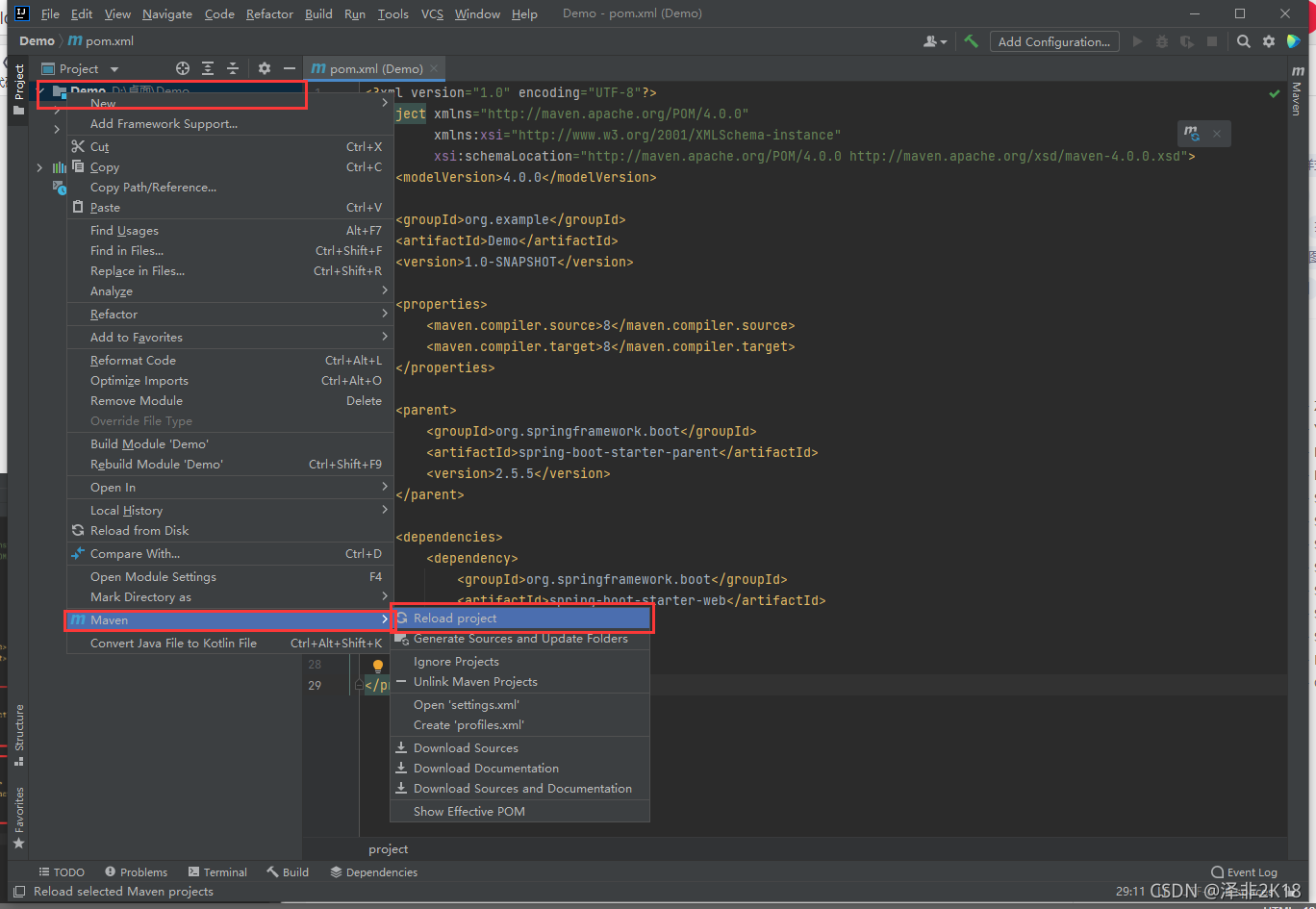Viewport: 1316px width, 909px height.
Task: Click the Build project hammer icon
Action: [972, 41]
